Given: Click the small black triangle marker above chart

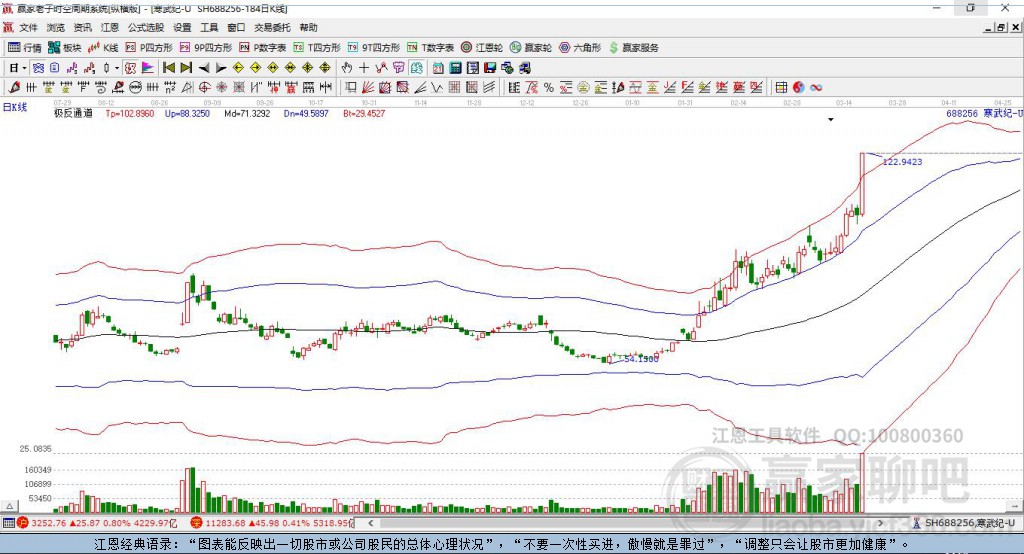Looking at the screenshot, I should [x=830, y=120].
